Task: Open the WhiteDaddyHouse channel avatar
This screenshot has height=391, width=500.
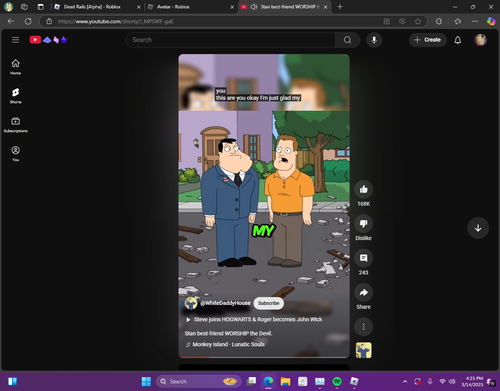Action: (x=191, y=303)
